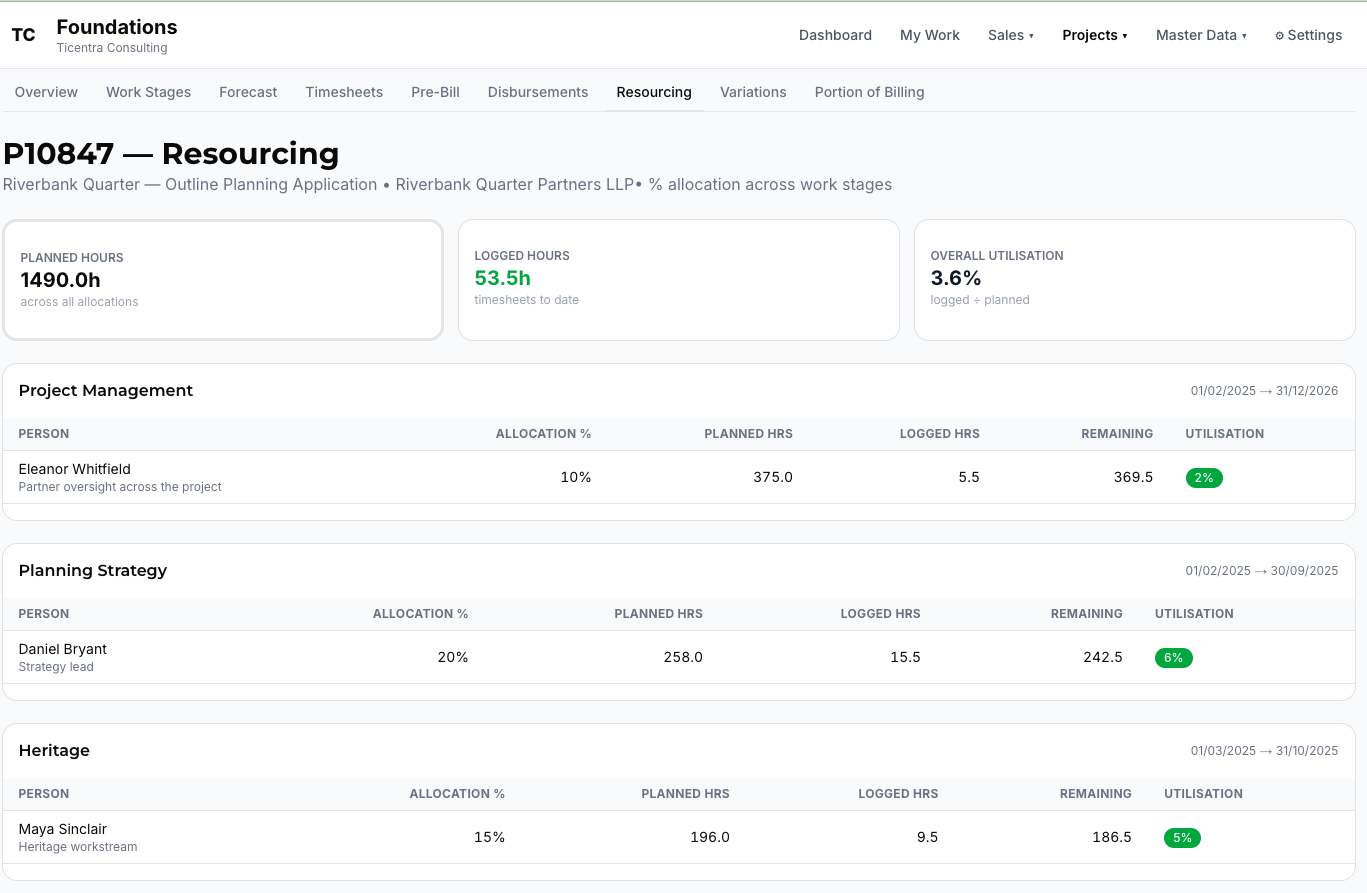Open the Pre-Bill tab

[x=435, y=92]
